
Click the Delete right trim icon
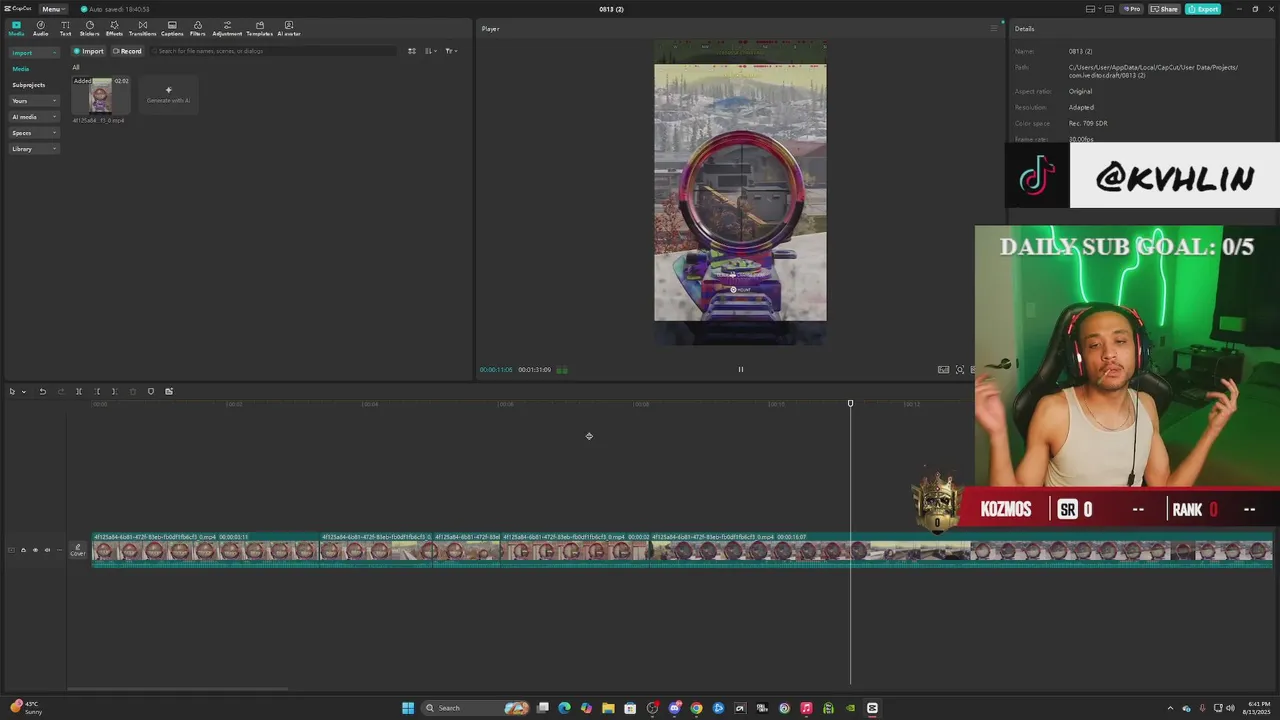pos(114,391)
